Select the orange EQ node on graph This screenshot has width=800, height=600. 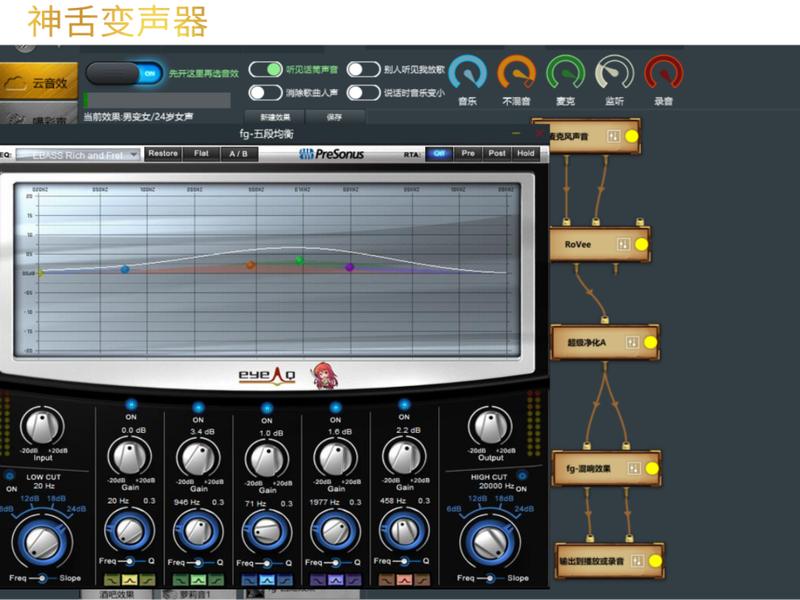tap(251, 265)
